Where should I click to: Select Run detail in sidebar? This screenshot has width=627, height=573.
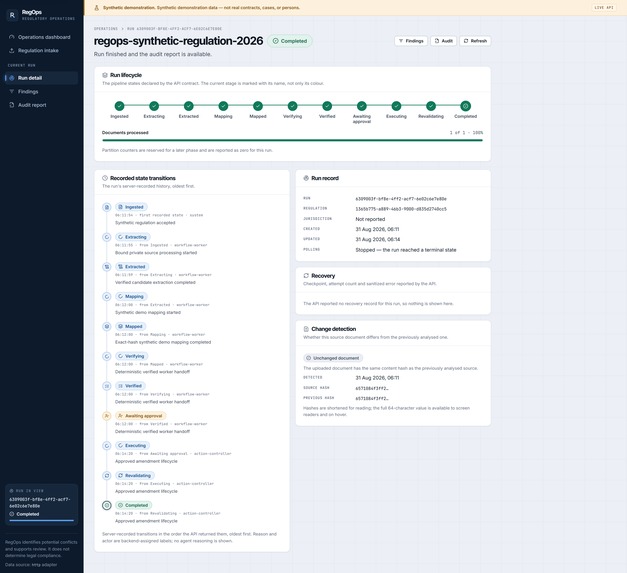pyautogui.click(x=41, y=78)
